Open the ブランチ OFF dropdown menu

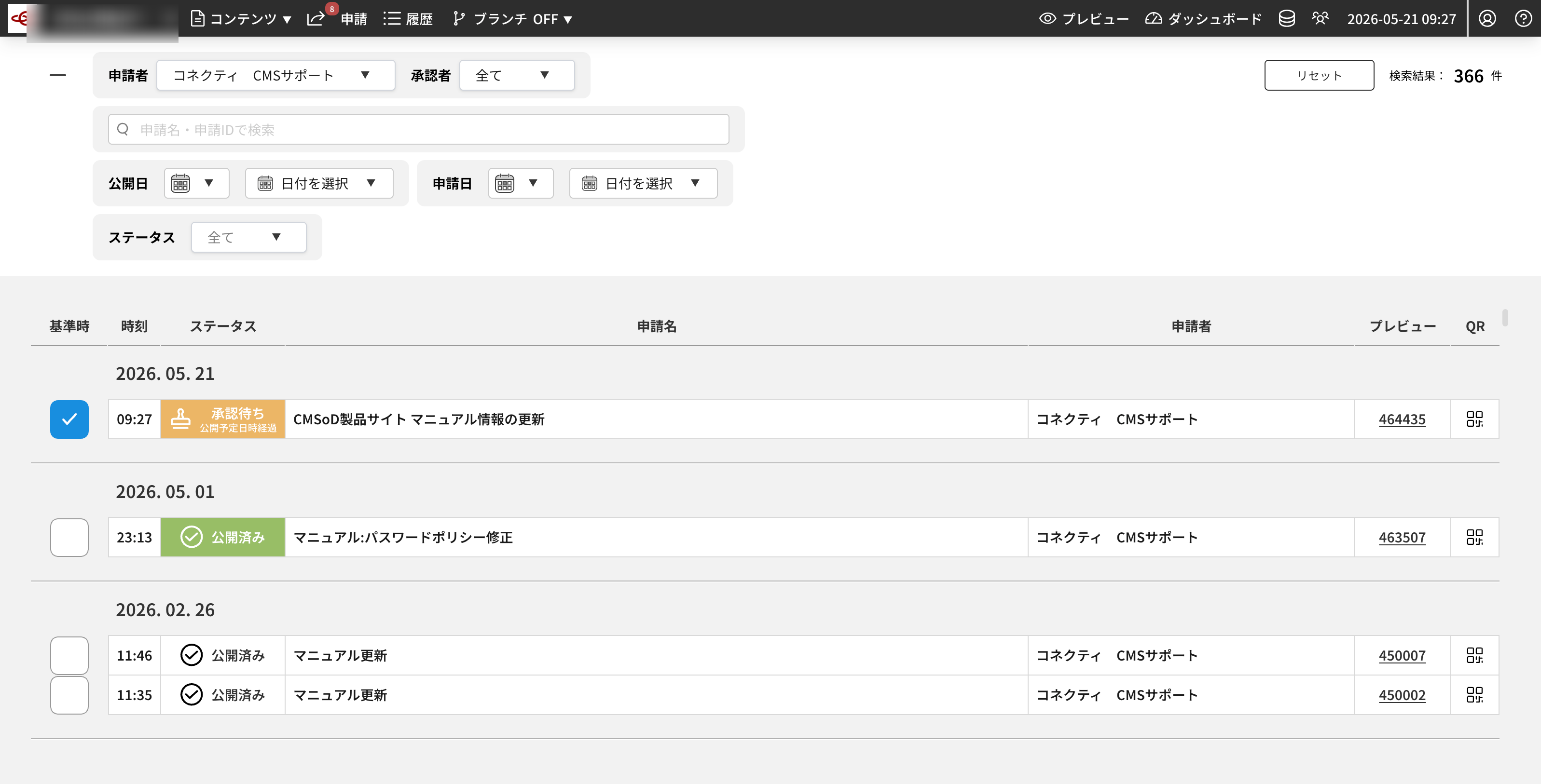click(x=513, y=18)
